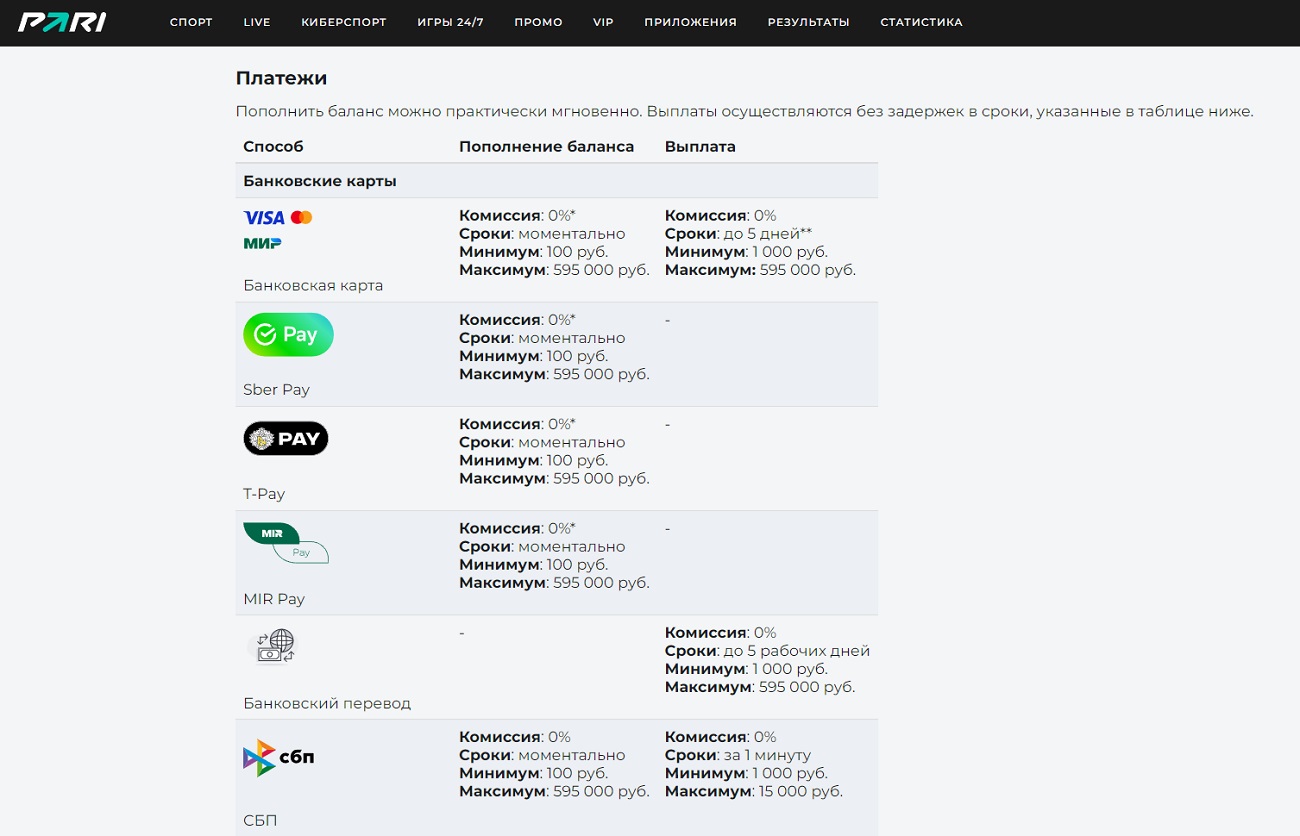Image resolution: width=1300 pixels, height=836 pixels.
Task: Click the black T-Pay logo
Action: click(286, 438)
